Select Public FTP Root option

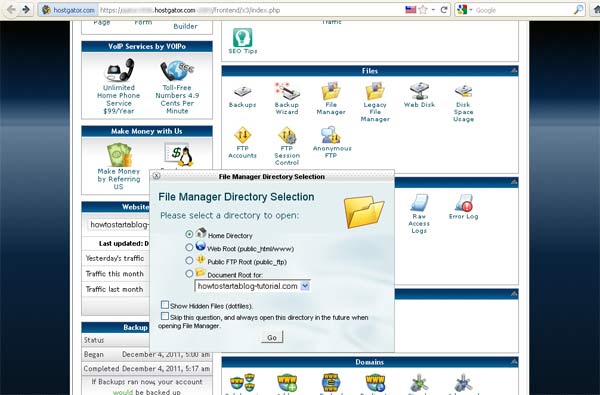(x=189, y=261)
